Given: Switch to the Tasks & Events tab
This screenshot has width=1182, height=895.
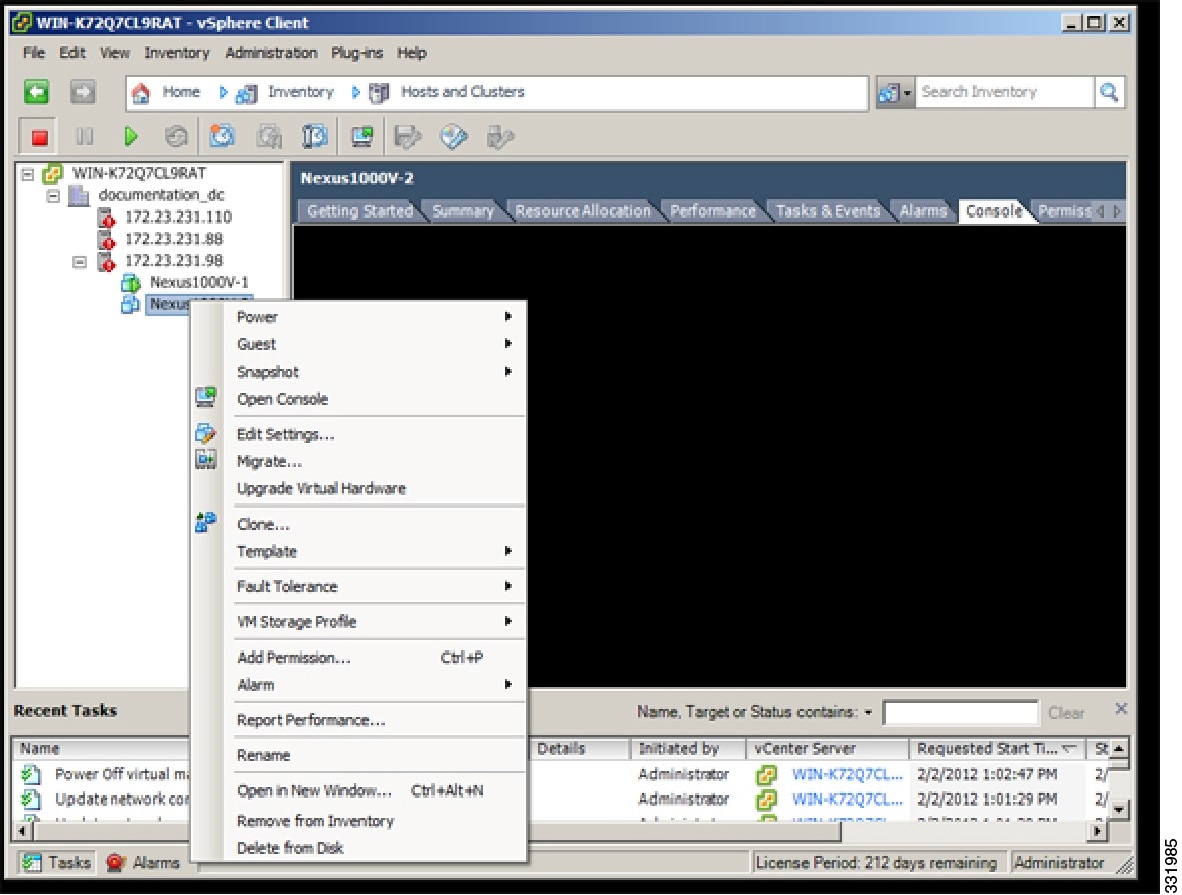Looking at the screenshot, I should click(828, 211).
